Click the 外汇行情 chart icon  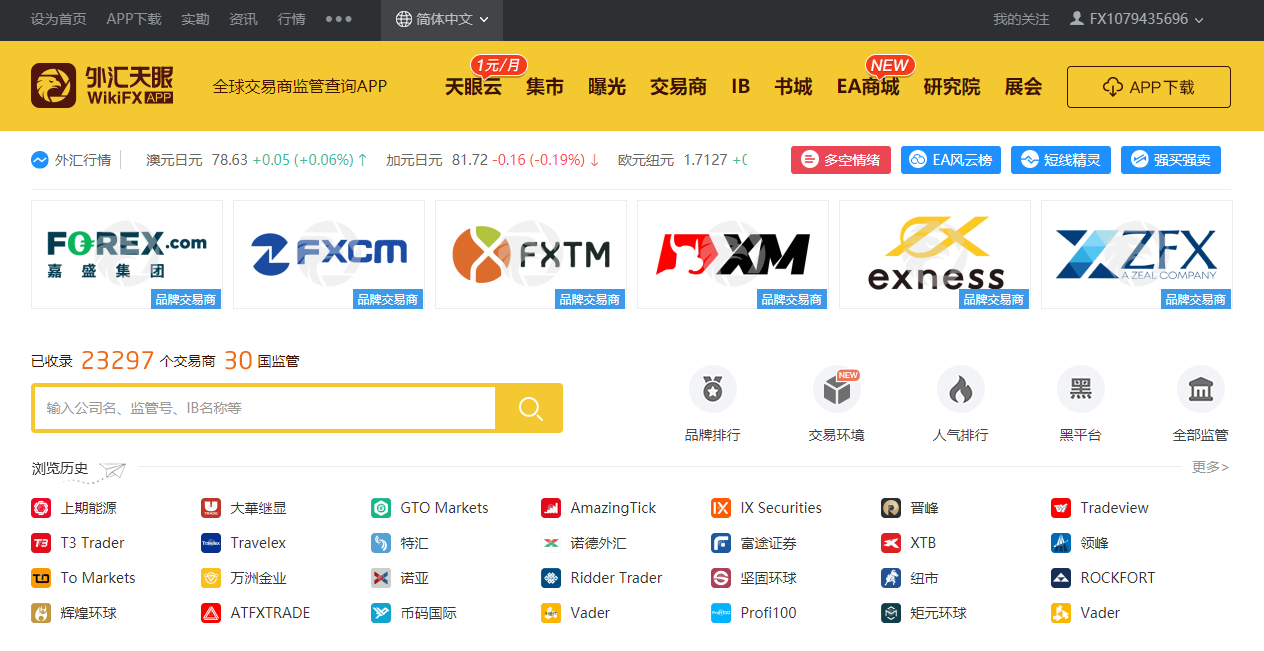click(40, 160)
